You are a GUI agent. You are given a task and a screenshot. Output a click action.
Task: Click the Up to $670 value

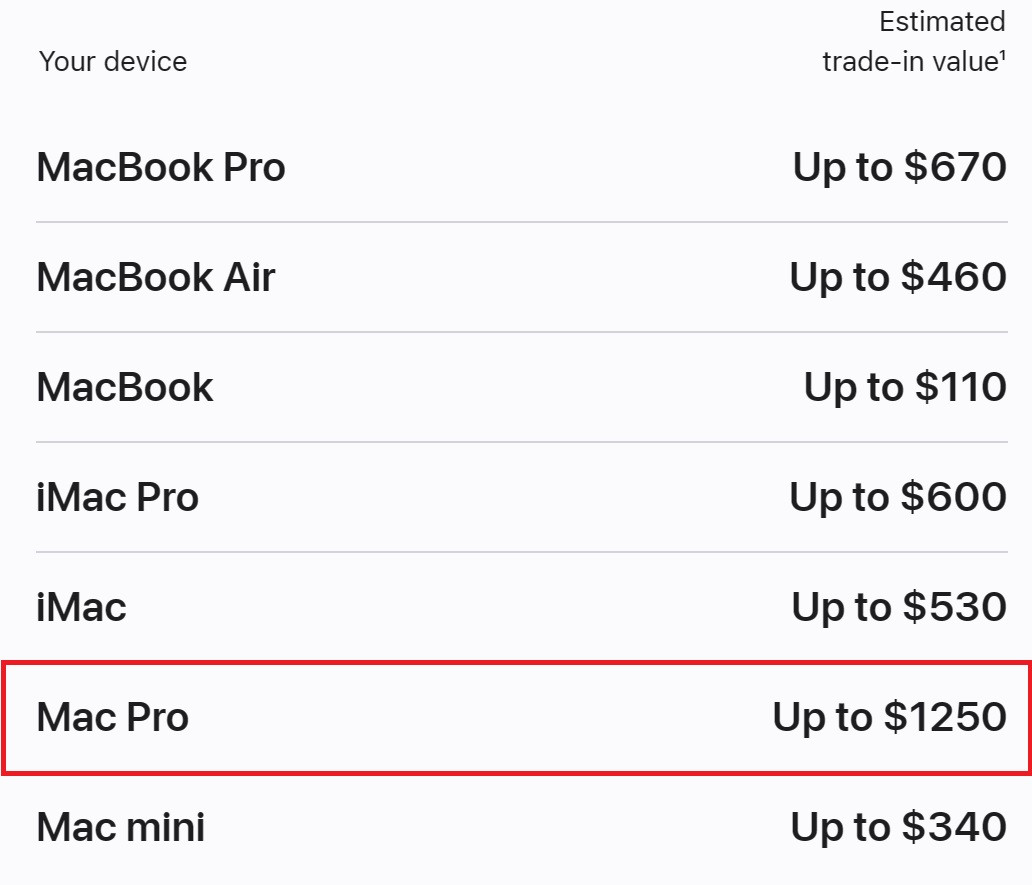[x=900, y=168]
